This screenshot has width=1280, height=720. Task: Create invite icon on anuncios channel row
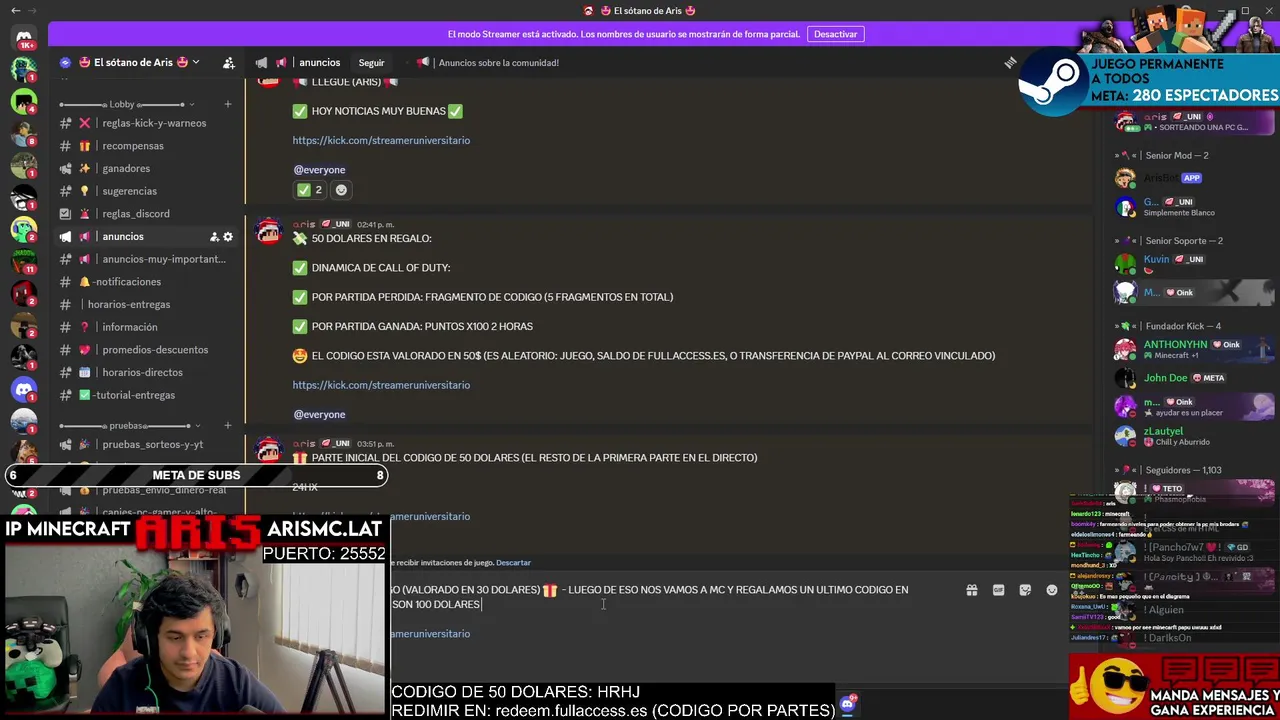click(x=214, y=237)
